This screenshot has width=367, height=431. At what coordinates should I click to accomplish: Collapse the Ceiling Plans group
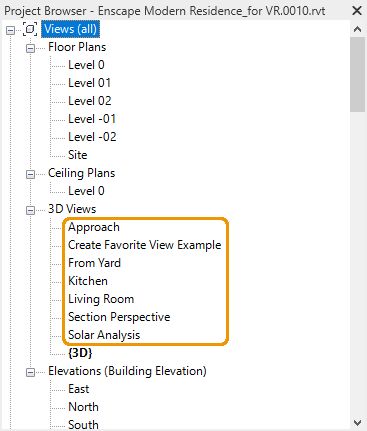30,174
